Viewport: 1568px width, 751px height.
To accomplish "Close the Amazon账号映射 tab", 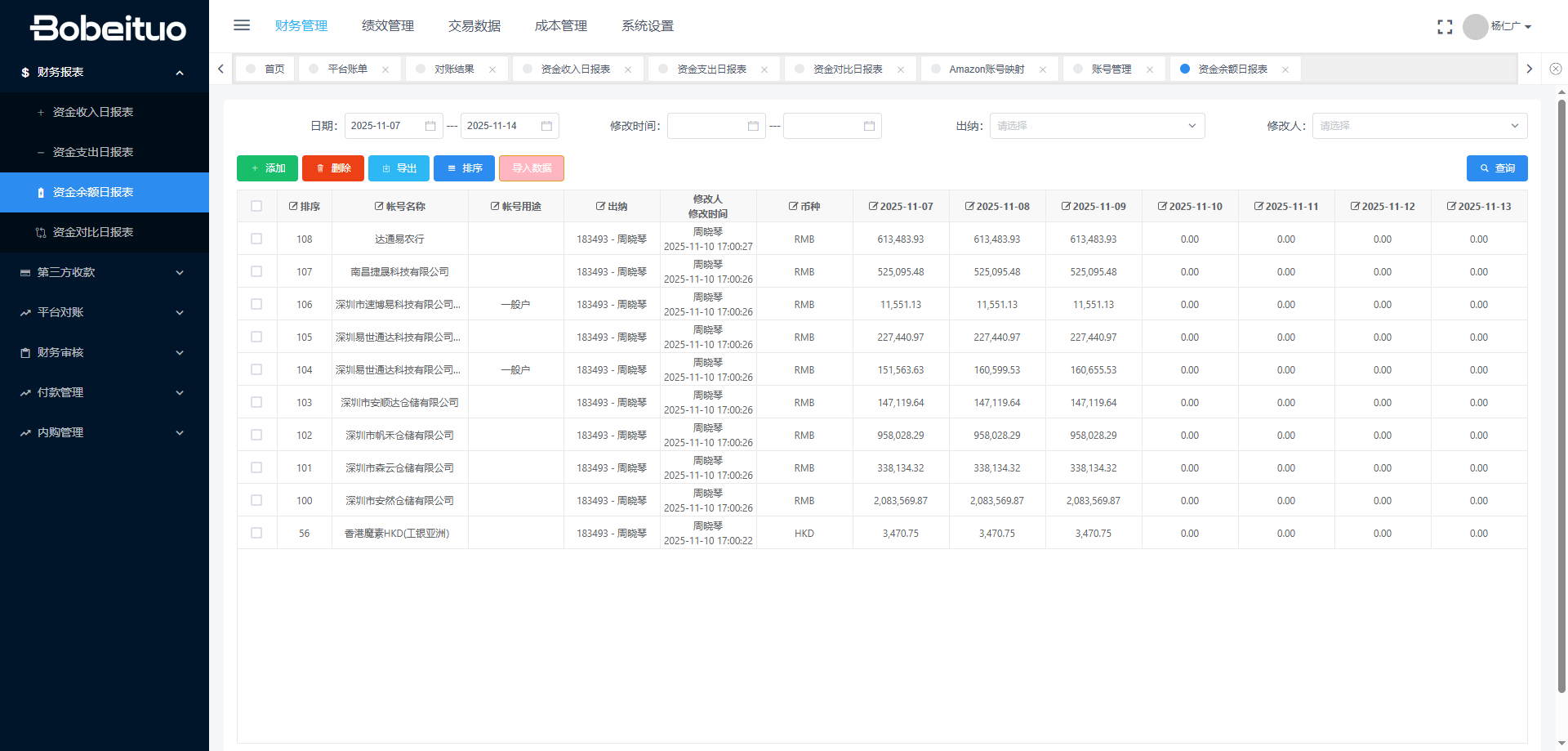I will click(1043, 69).
